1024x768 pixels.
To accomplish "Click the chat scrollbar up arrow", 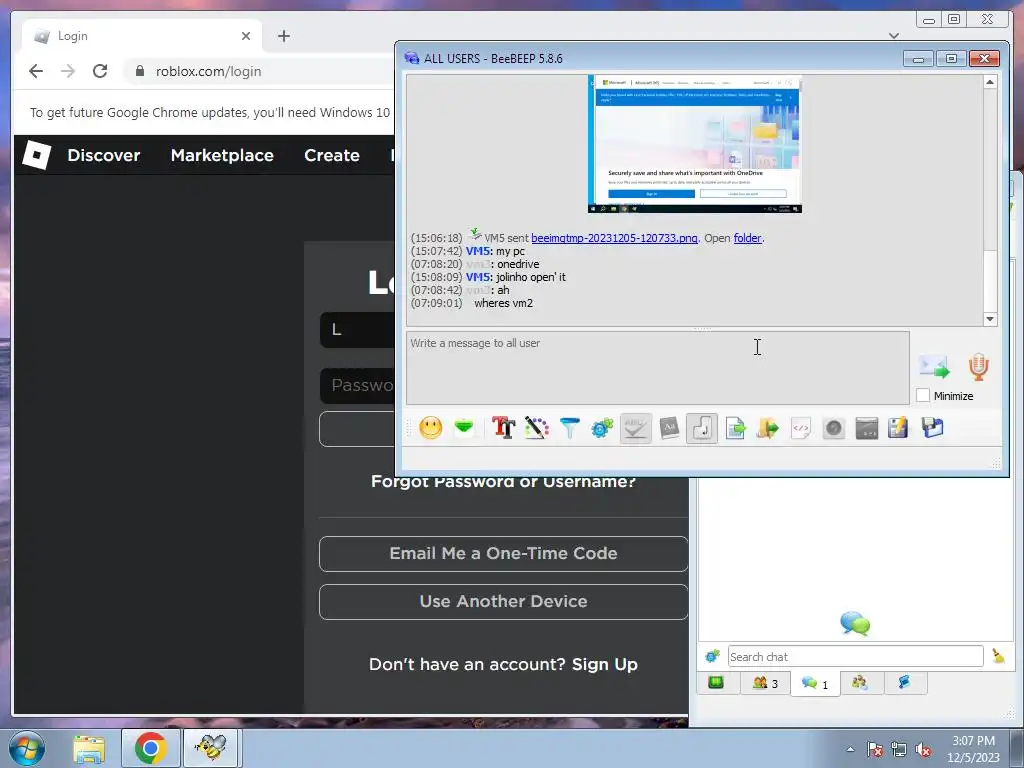I will pos(990,82).
